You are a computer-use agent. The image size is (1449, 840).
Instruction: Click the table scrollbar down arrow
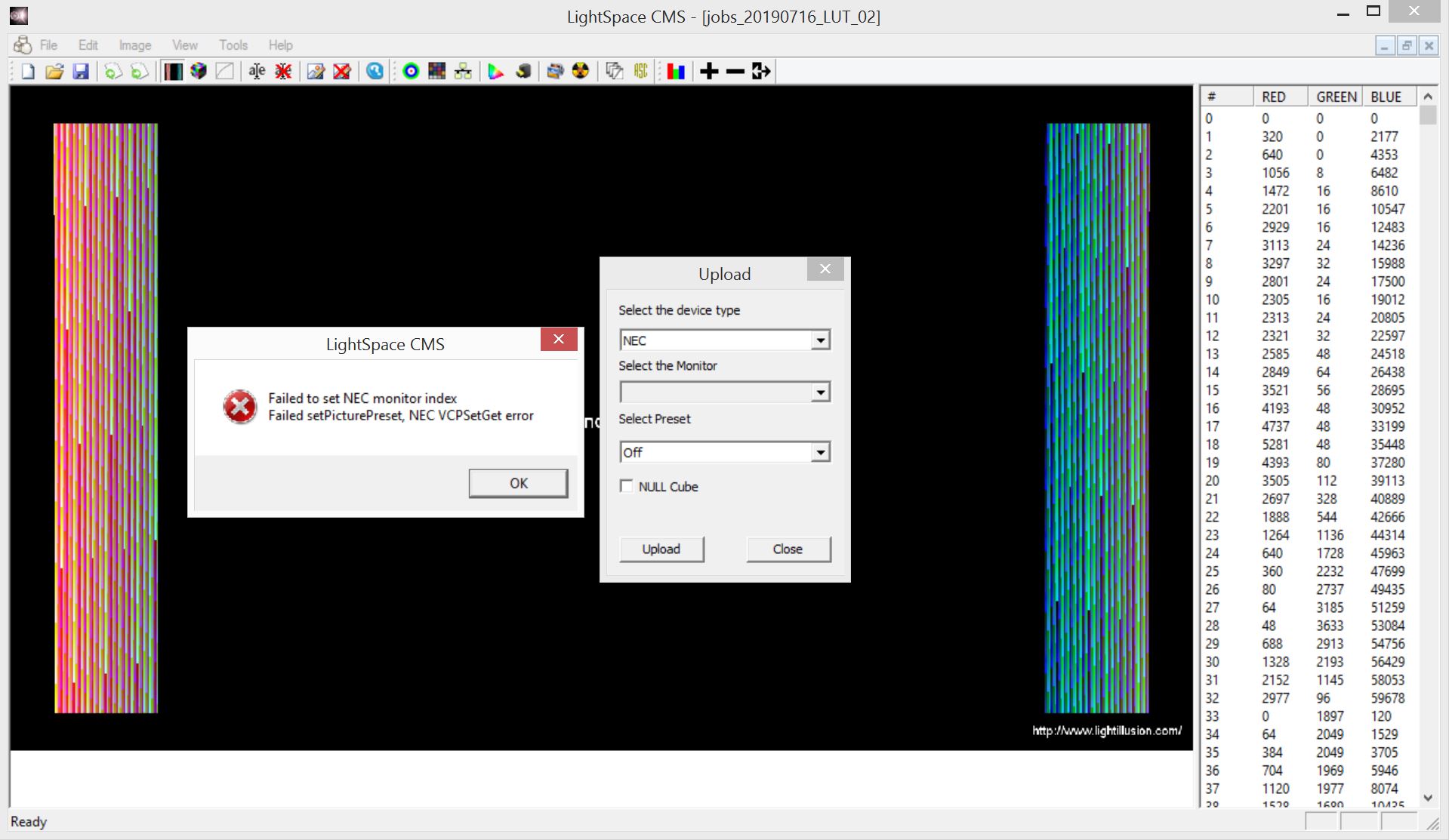pos(1427,798)
